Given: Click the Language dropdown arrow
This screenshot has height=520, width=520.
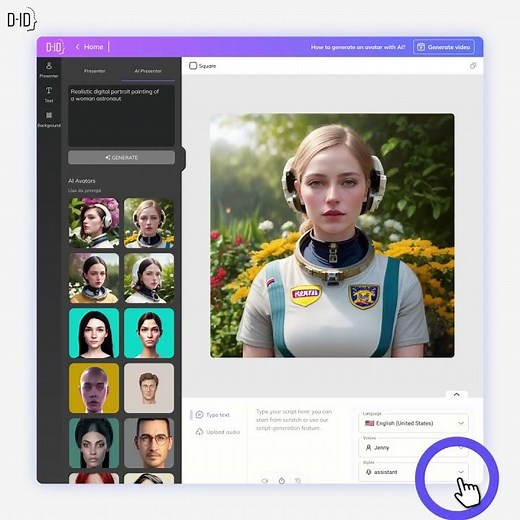Looking at the screenshot, I should [461, 423].
